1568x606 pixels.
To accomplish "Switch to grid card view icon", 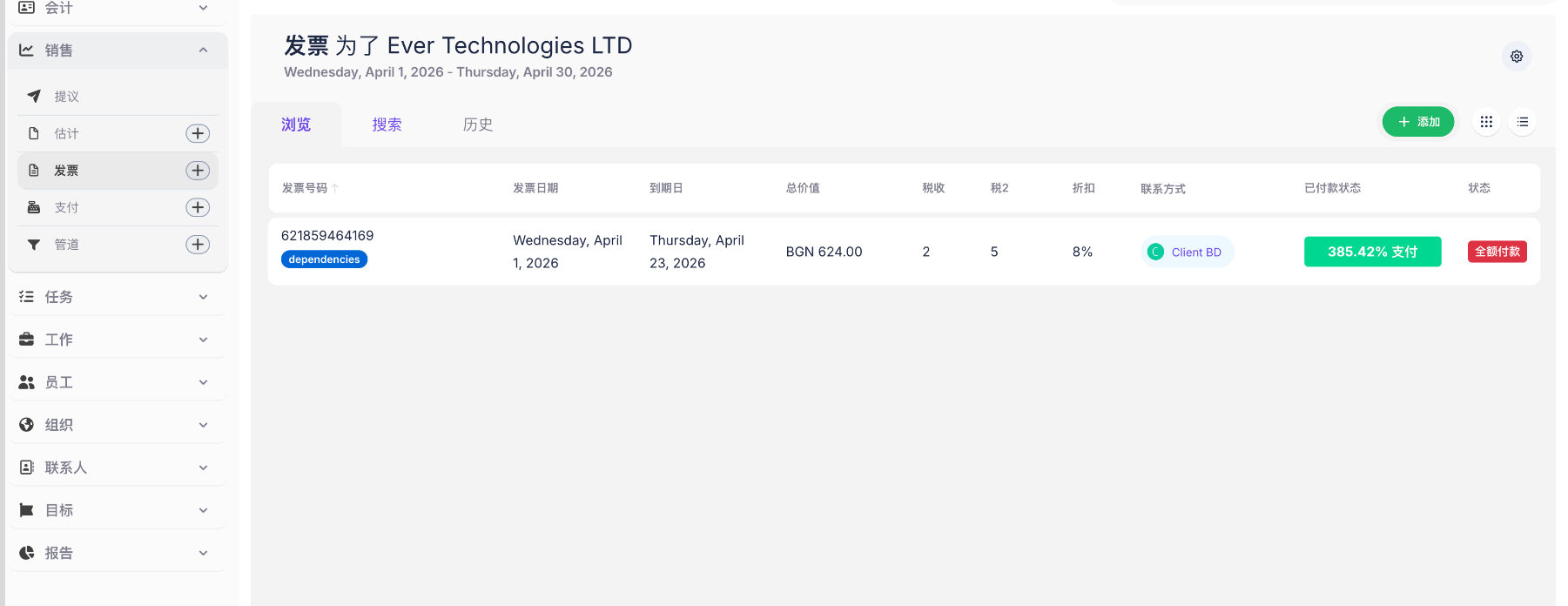I will tap(1486, 122).
